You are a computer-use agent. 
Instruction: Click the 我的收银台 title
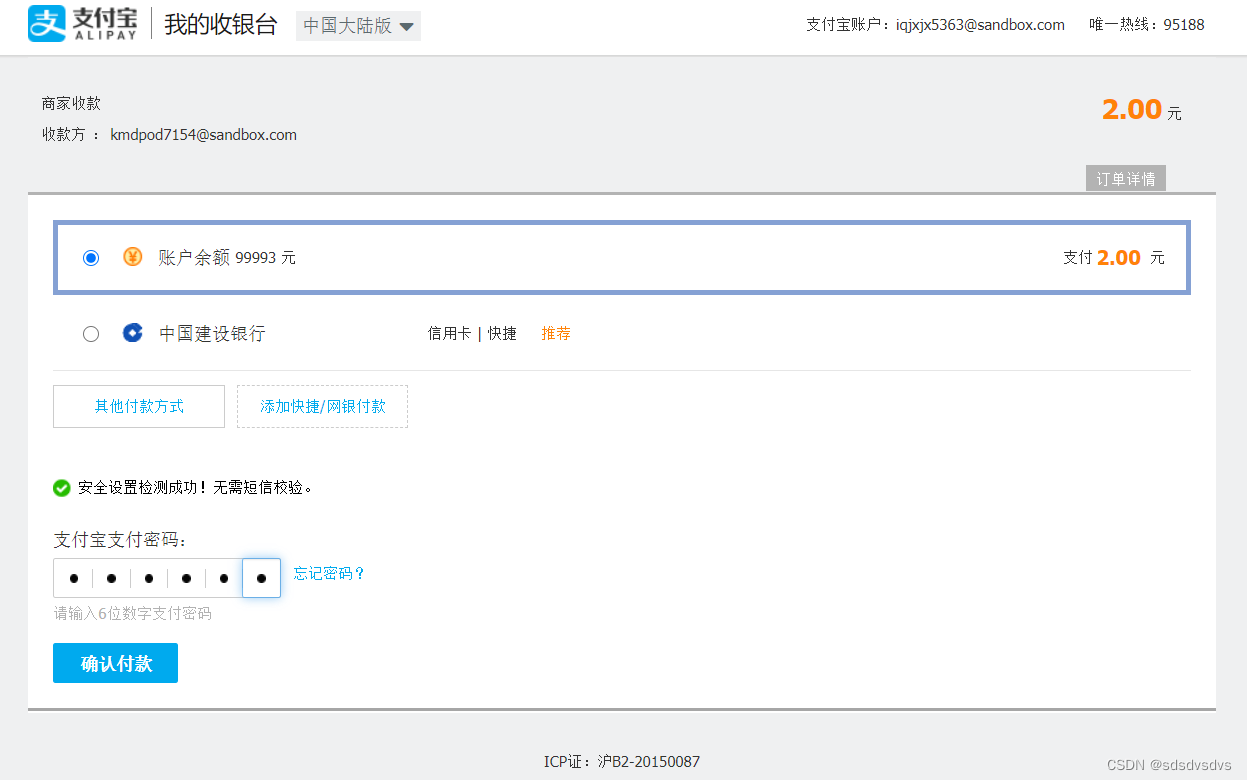pyautogui.click(x=221, y=25)
